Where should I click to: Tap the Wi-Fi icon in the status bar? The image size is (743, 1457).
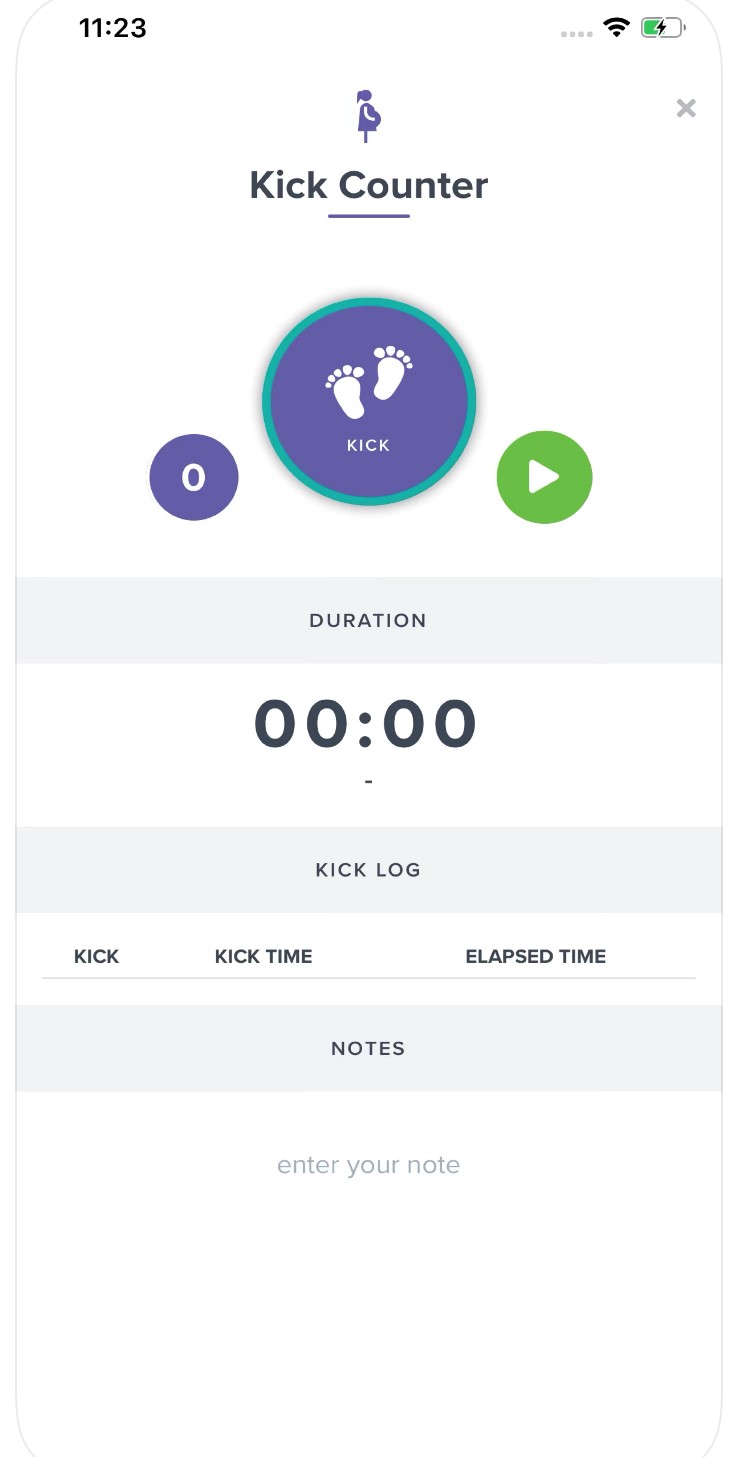tap(616, 28)
